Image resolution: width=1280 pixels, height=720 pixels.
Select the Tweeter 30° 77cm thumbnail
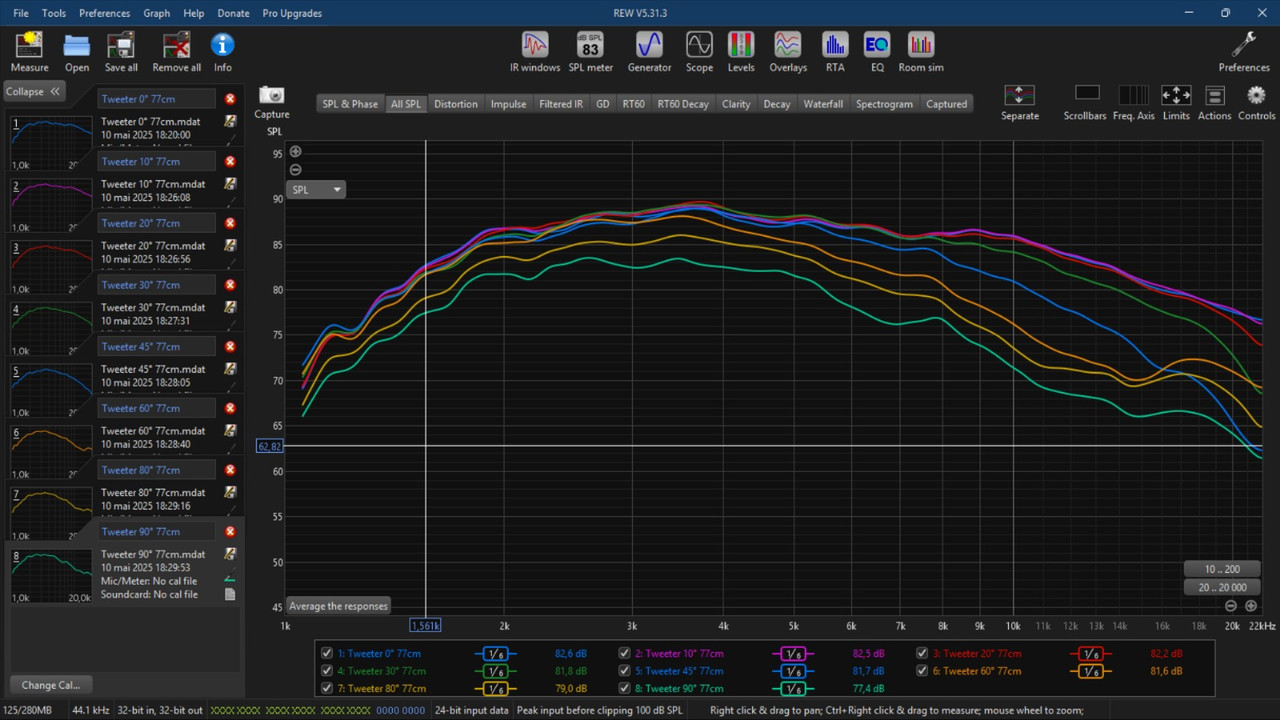click(50, 328)
